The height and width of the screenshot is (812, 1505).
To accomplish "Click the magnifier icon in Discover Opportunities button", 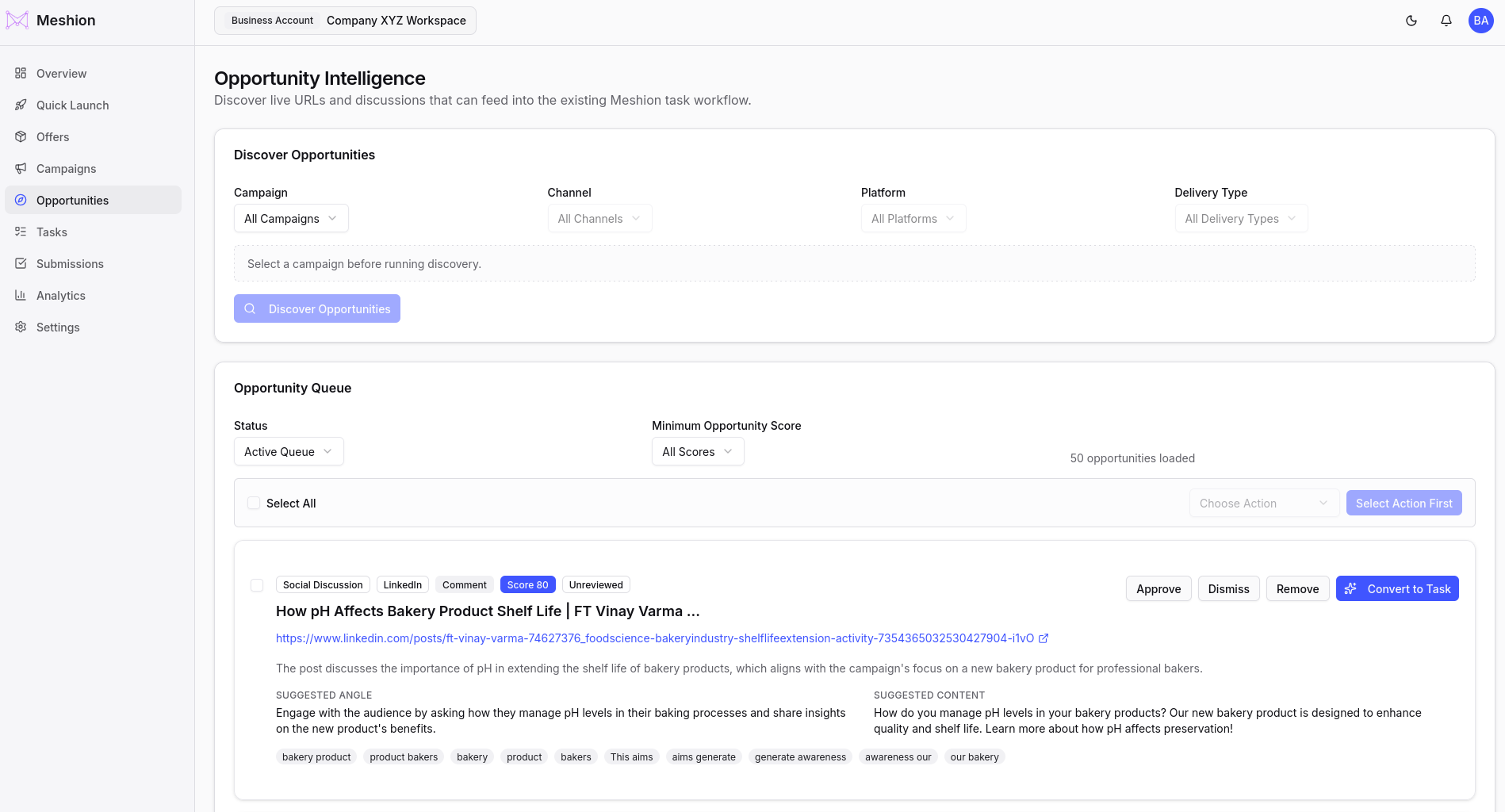I will click(250, 308).
